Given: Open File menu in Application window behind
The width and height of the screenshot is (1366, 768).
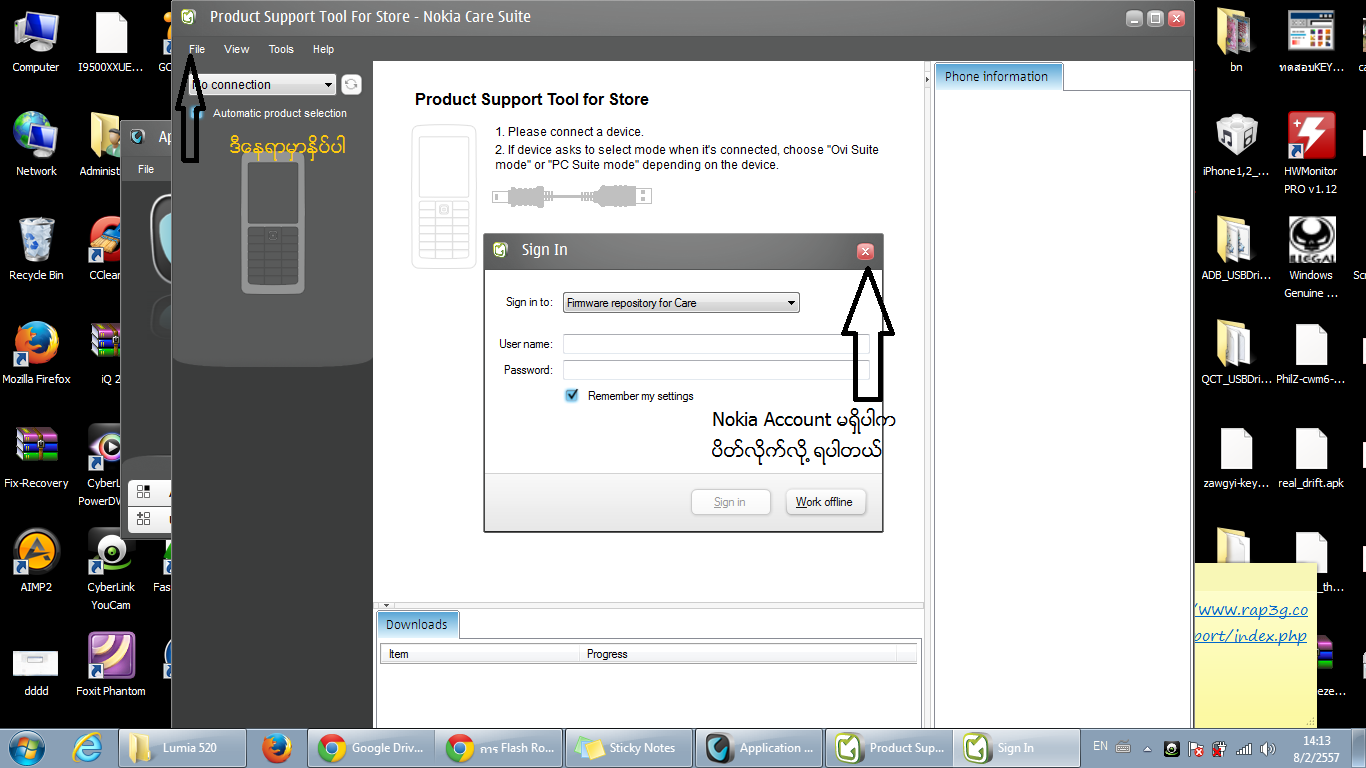Looking at the screenshot, I should point(146,169).
